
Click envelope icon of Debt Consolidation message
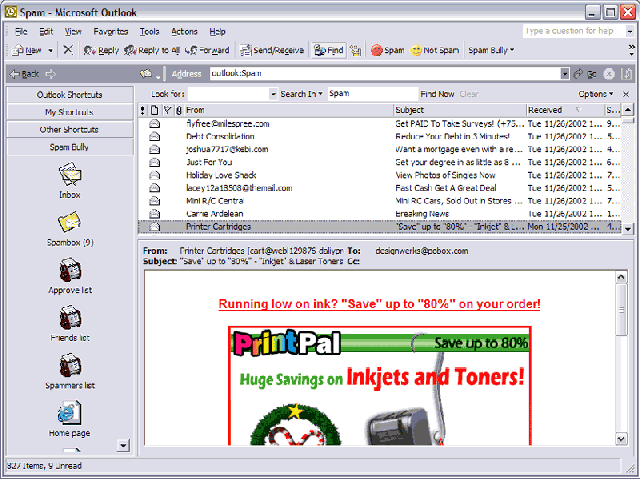155,137
